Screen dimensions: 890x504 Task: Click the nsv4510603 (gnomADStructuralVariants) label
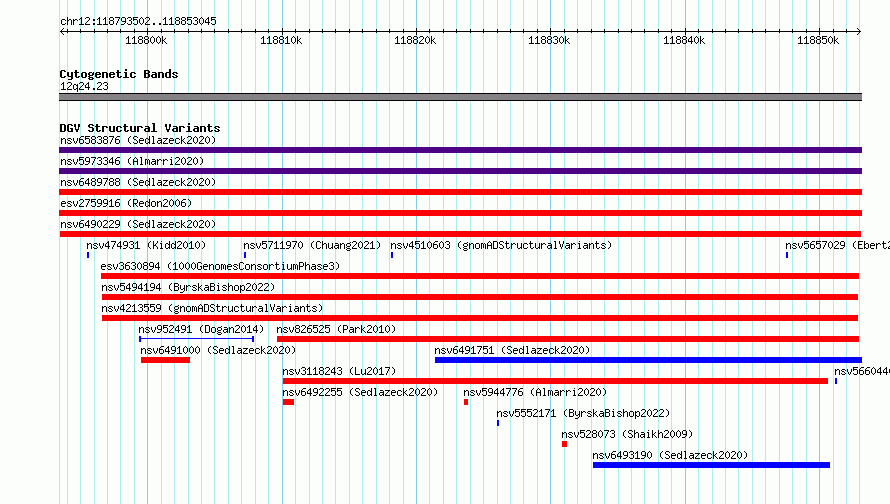click(x=501, y=245)
